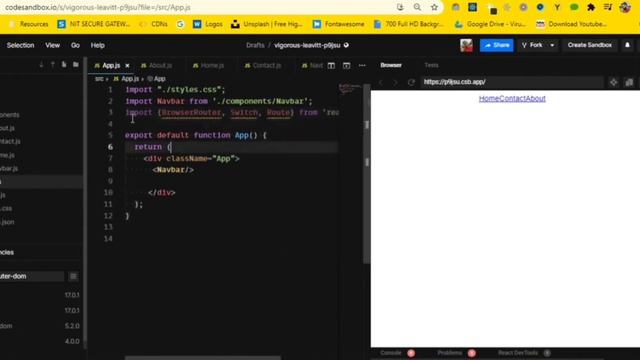Toggle the preview layout icon
Screen dimensions: 640x360
(x=347, y=65)
